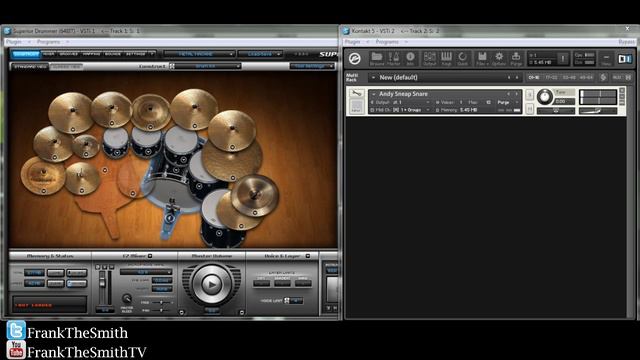Image resolution: width=640 pixels, height=360 pixels.
Task: Open the Programs menu in Superior Drummer window
Action: coord(48,42)
